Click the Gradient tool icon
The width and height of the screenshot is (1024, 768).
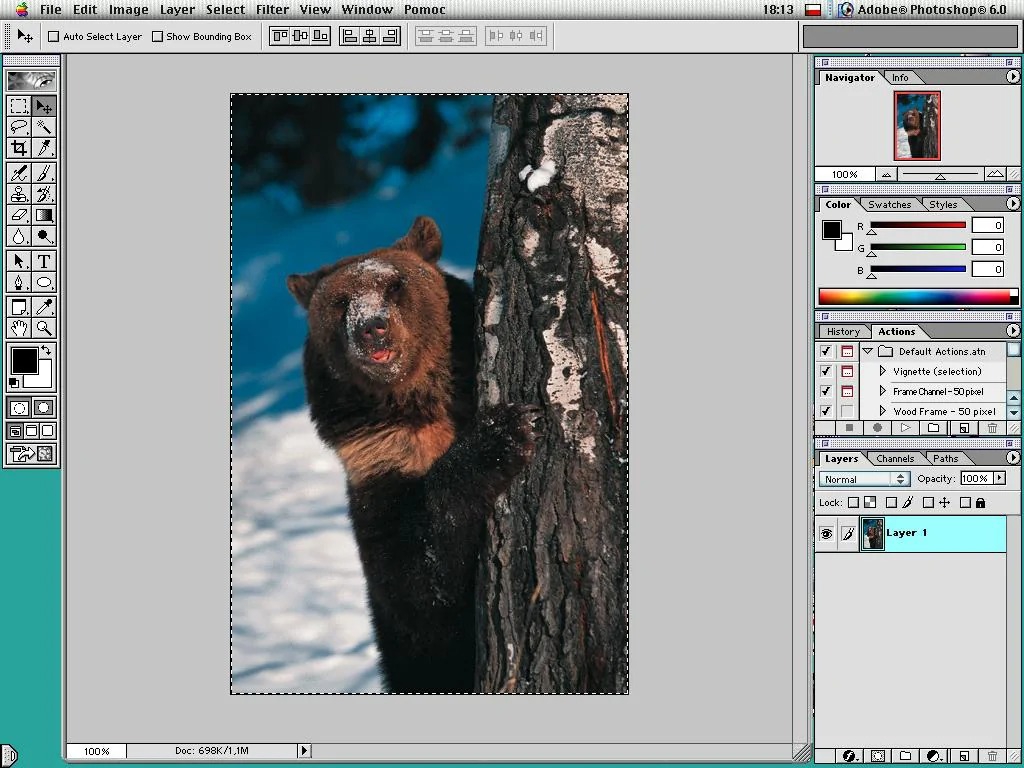coord(44,215)
